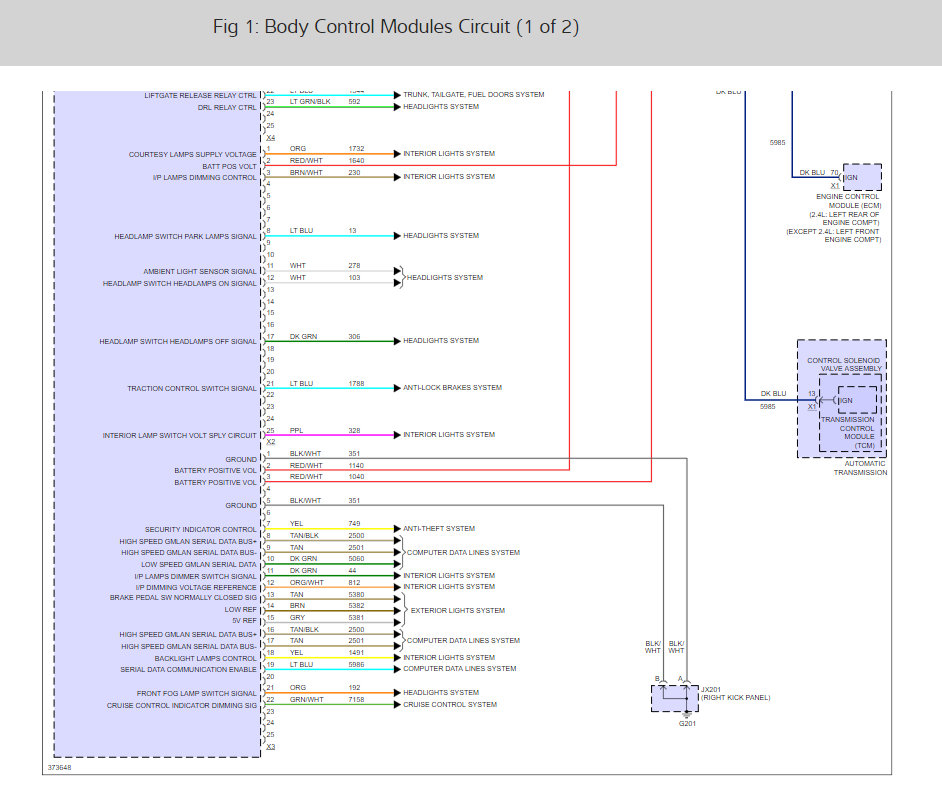The image size is (942, 799).
Task: Select 'TRACTION CONTROL SWITCH SIGNAL' label
Action: tap(192, 389)
